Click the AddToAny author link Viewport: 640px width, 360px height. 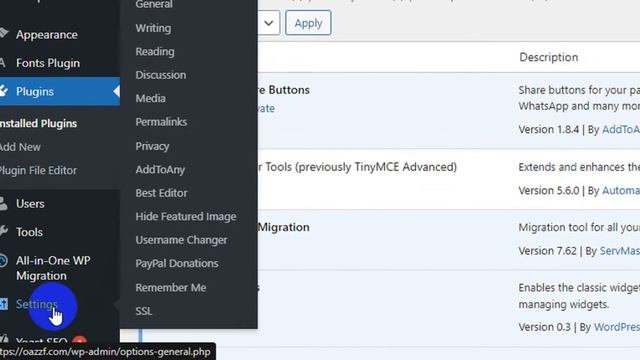pyautogui.click(x=621, y=129)
